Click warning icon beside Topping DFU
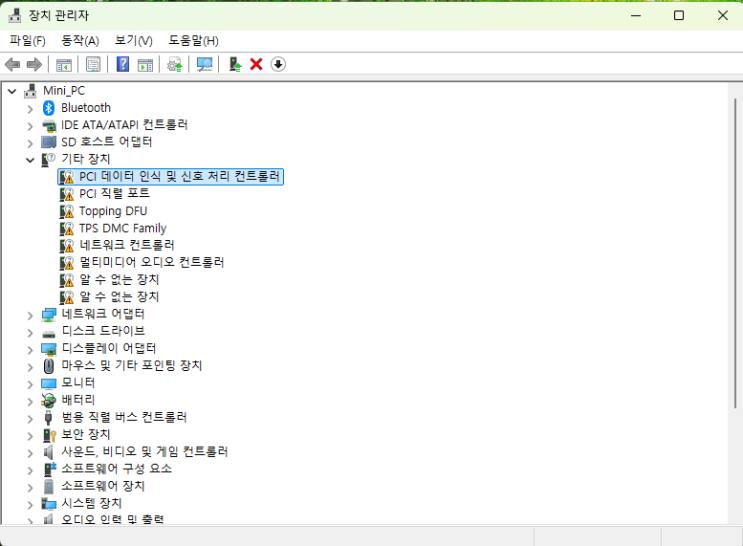This screenshot has height=546, width=743. tap(67, 211)
